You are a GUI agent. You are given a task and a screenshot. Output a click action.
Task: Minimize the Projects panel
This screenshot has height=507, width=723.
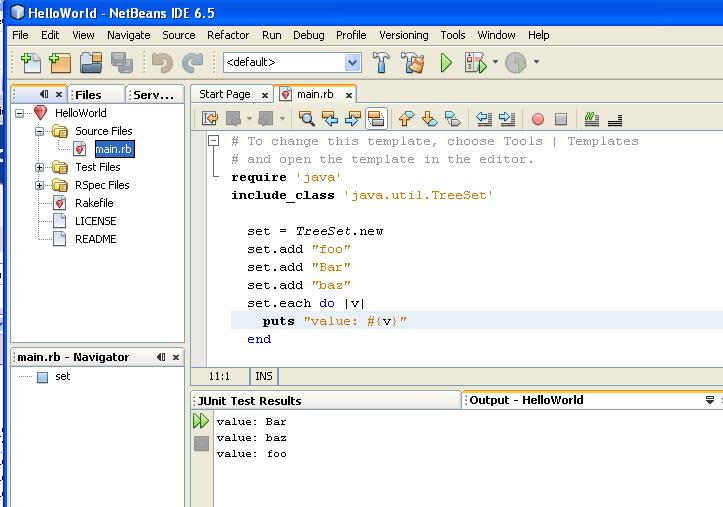tap(44, 94)
